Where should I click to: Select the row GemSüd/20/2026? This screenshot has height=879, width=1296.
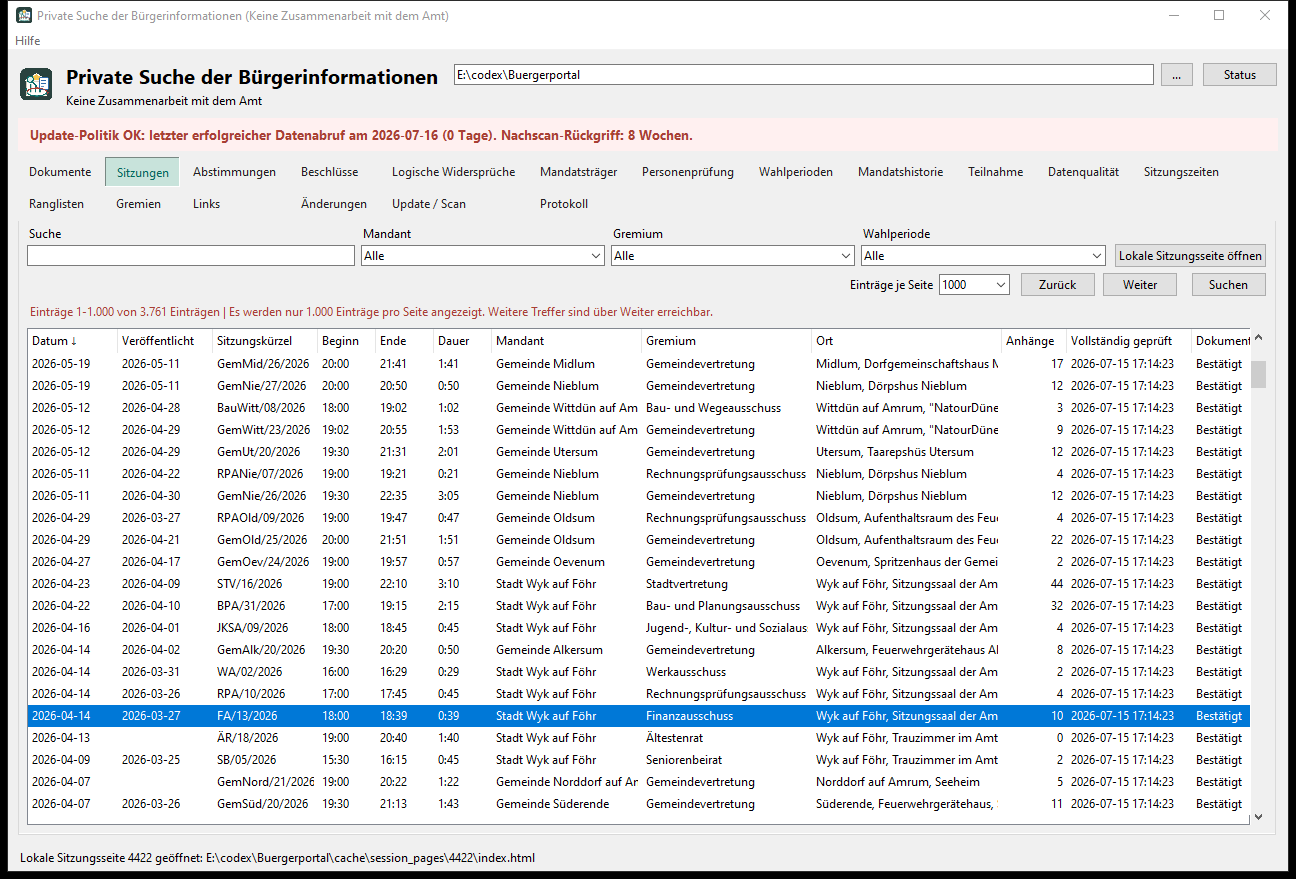[x=639, y=804]
